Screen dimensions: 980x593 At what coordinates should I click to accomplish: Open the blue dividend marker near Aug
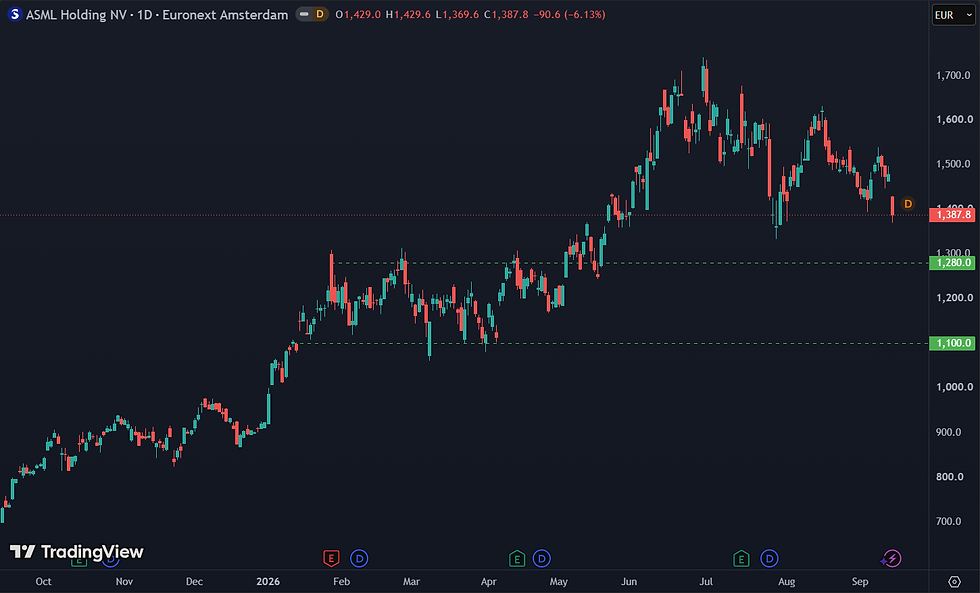(x=769, y=558)
